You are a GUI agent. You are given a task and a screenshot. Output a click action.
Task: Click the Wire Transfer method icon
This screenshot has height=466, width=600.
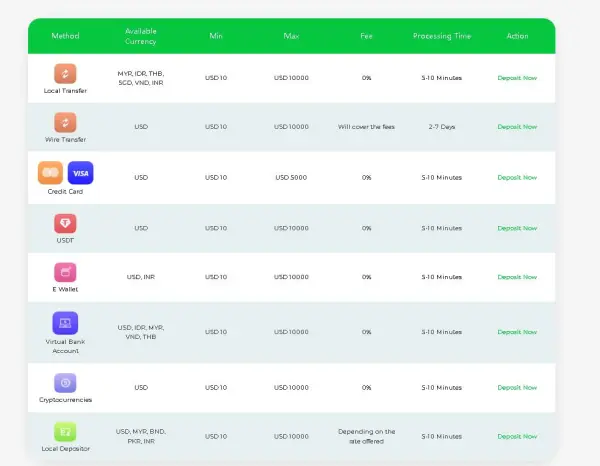click(65, 122)
